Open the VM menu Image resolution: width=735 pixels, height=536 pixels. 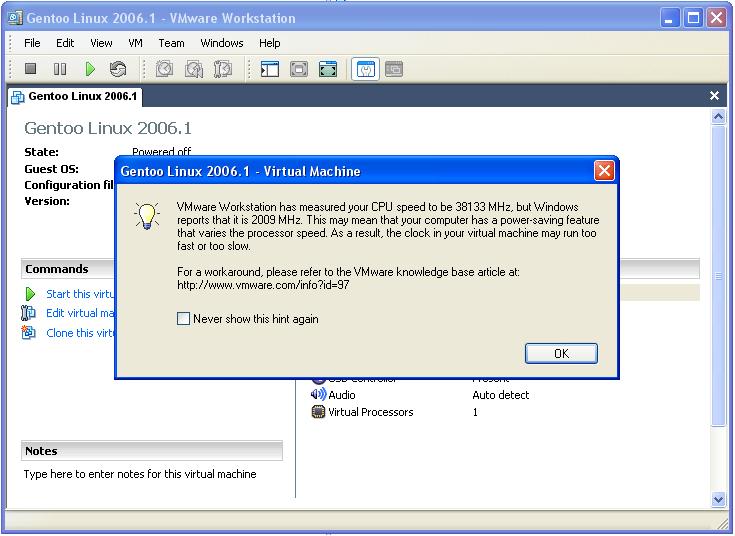135,43
